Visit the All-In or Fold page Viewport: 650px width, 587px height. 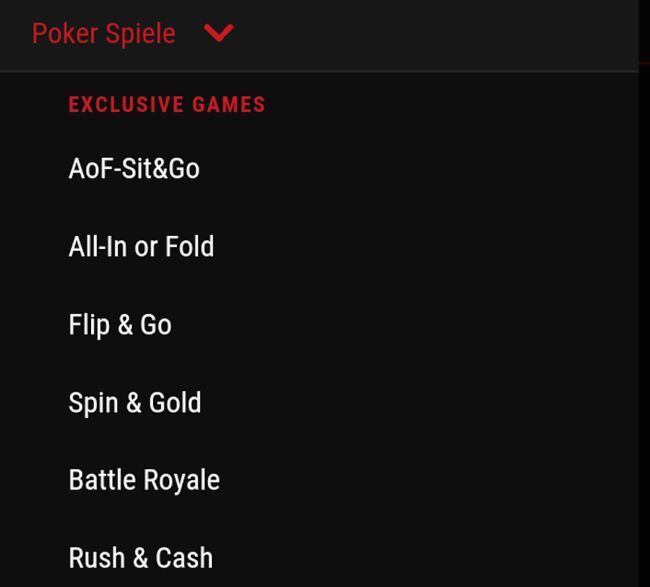(141, 246)
